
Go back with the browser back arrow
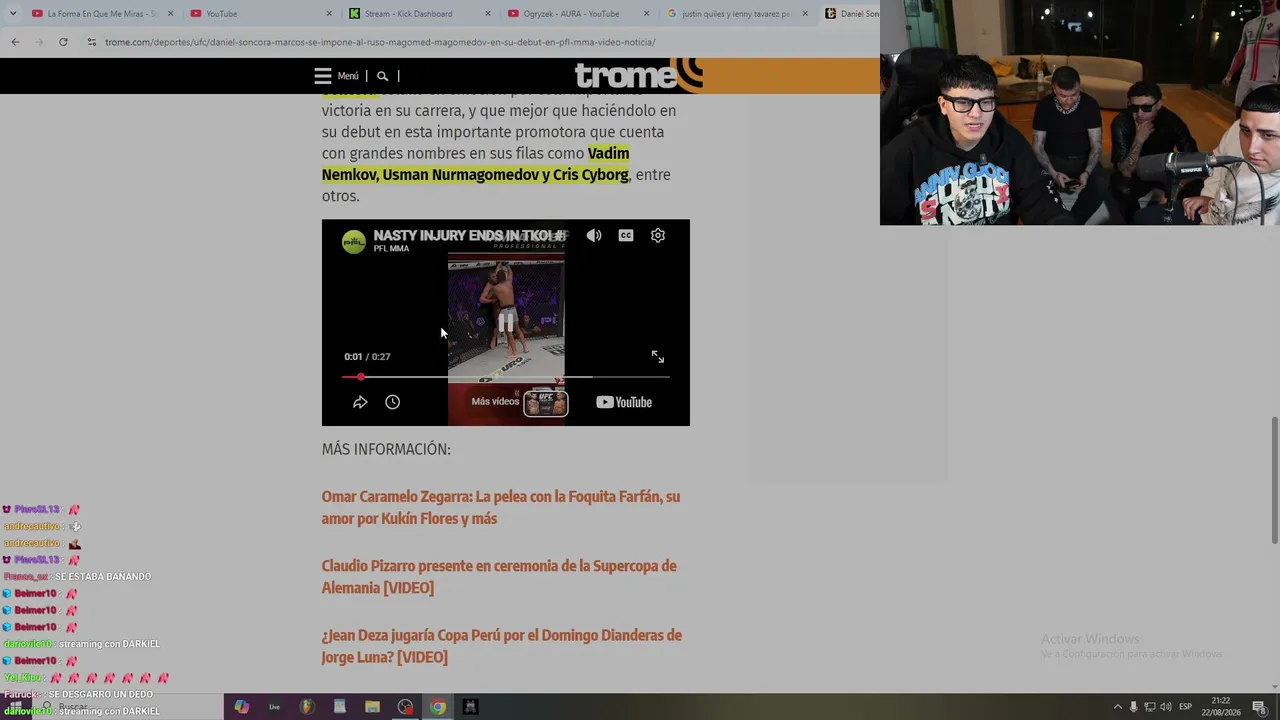[15, 42]
